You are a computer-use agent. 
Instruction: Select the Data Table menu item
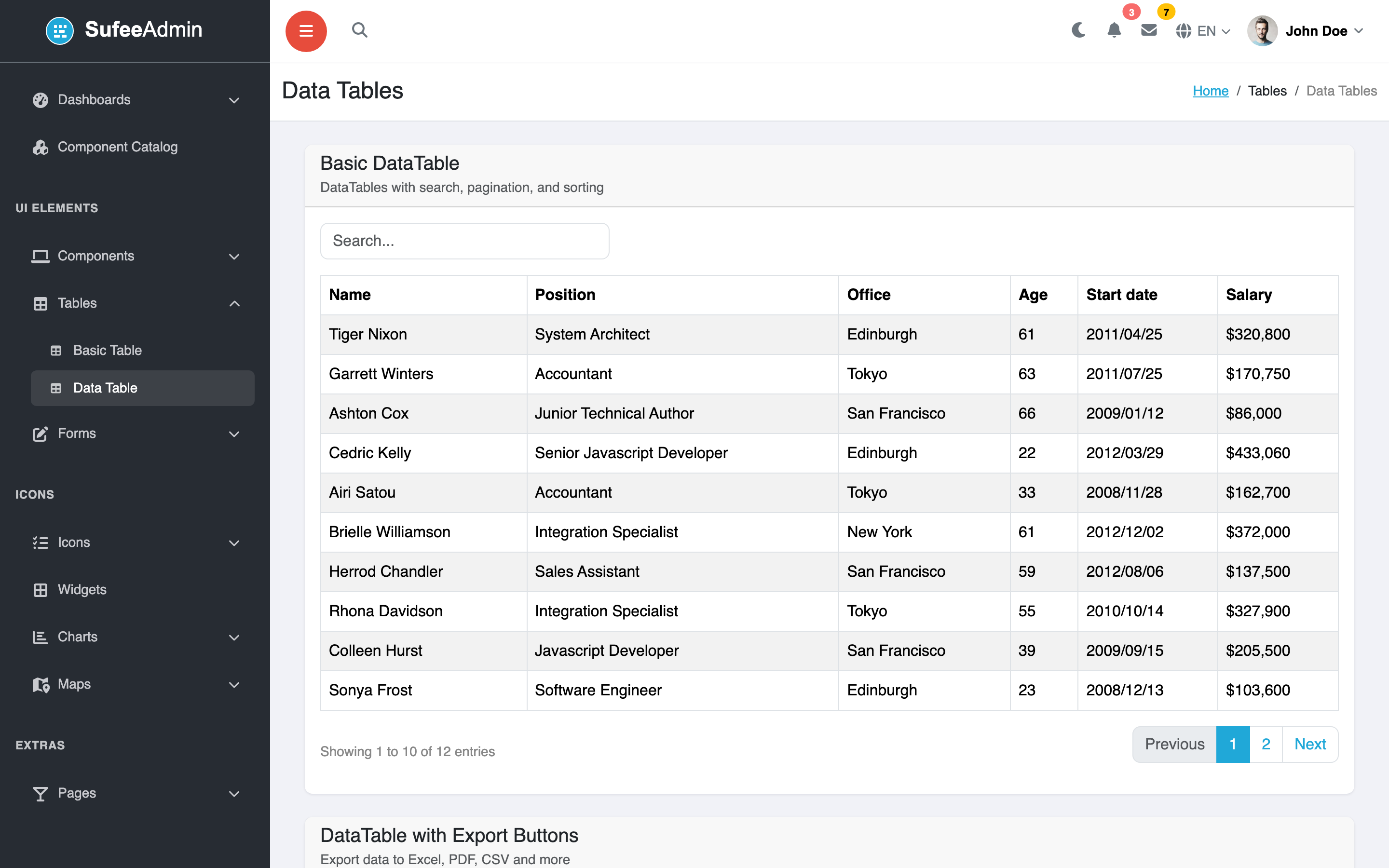(x=142, y=388)
